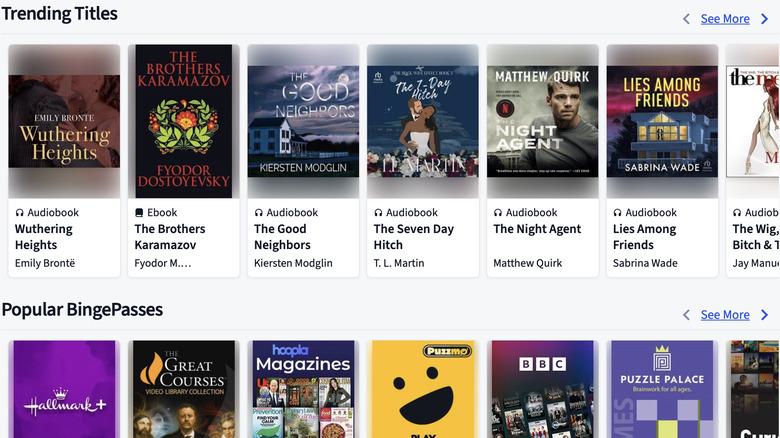This screenshot has height=438, width=780.
Task: Go to previous Trending Titles page
Action: [686, 19]
